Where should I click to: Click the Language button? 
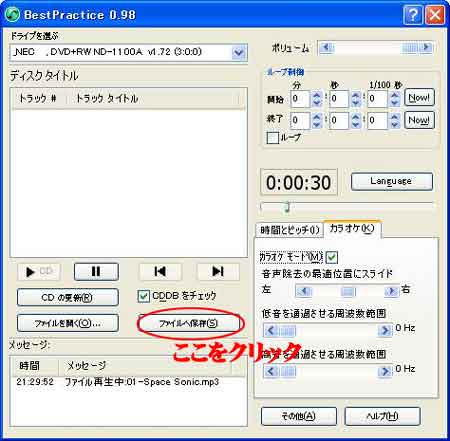[392, 182]
